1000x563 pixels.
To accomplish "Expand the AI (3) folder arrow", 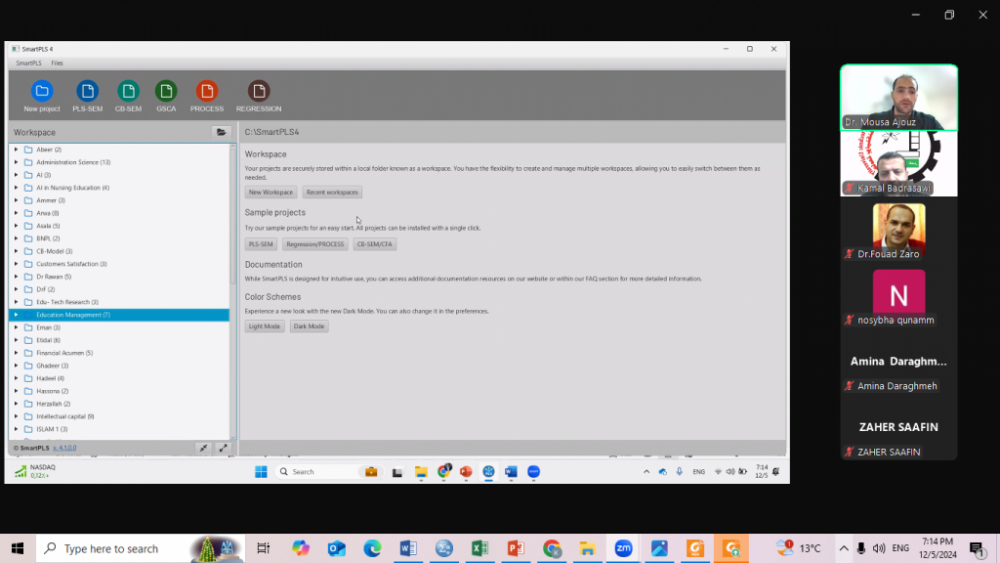I will pyautogui.click(x=16, y=175).
